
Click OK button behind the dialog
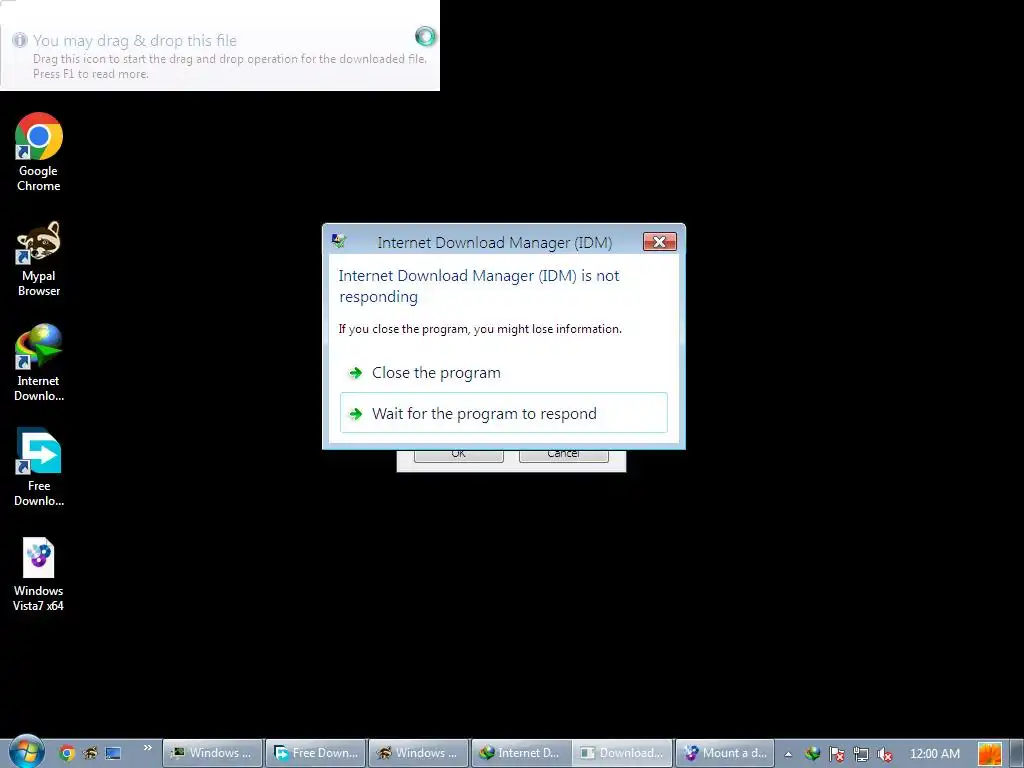pyautogui.click(x=458, y=455)
